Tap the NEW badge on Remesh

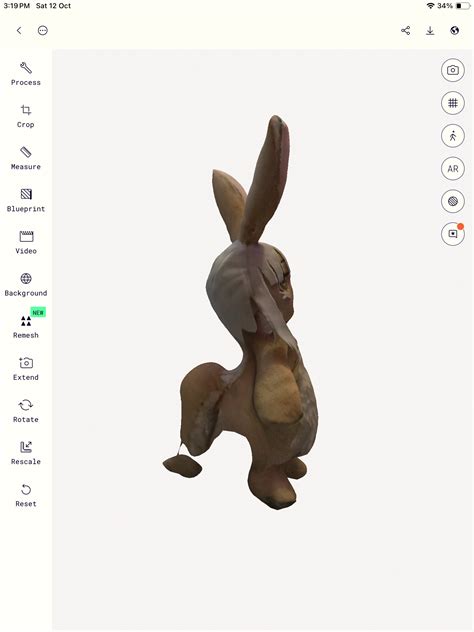[x=38, y=312]
